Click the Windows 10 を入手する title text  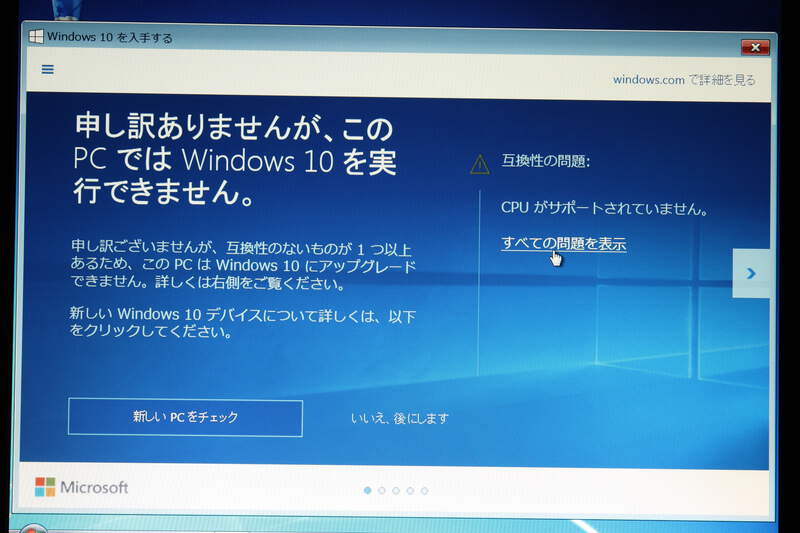(110, 37)
